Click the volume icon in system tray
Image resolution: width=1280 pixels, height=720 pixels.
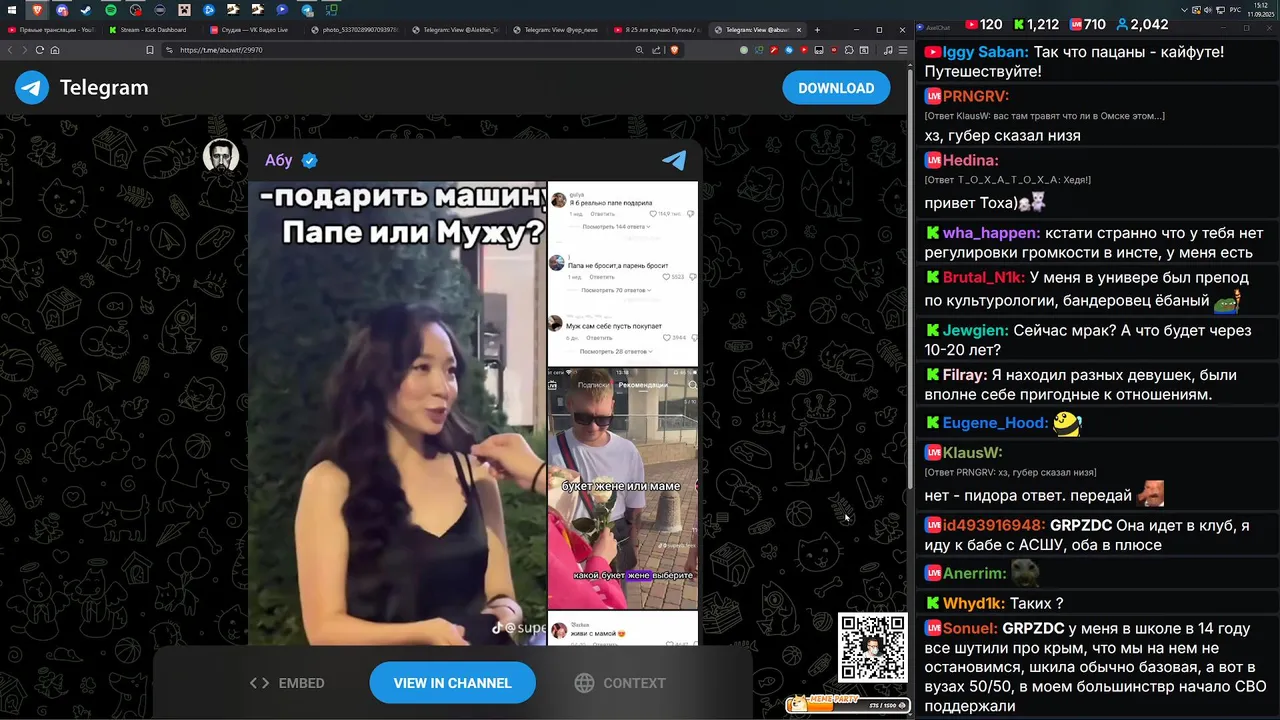(1208, 10)
